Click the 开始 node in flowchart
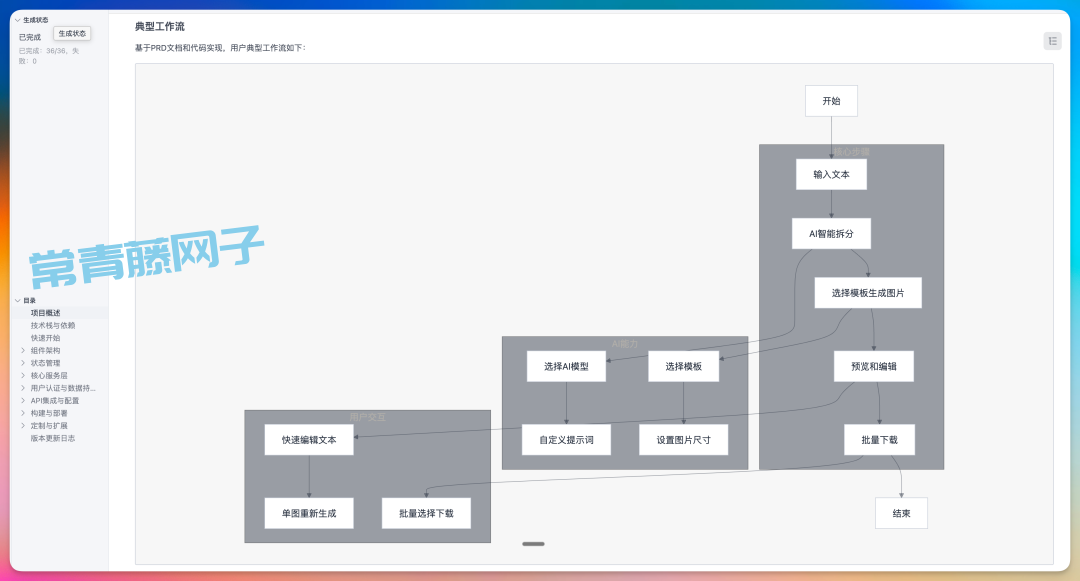This screenshot has height=581, width=1080. pos(831,101)
